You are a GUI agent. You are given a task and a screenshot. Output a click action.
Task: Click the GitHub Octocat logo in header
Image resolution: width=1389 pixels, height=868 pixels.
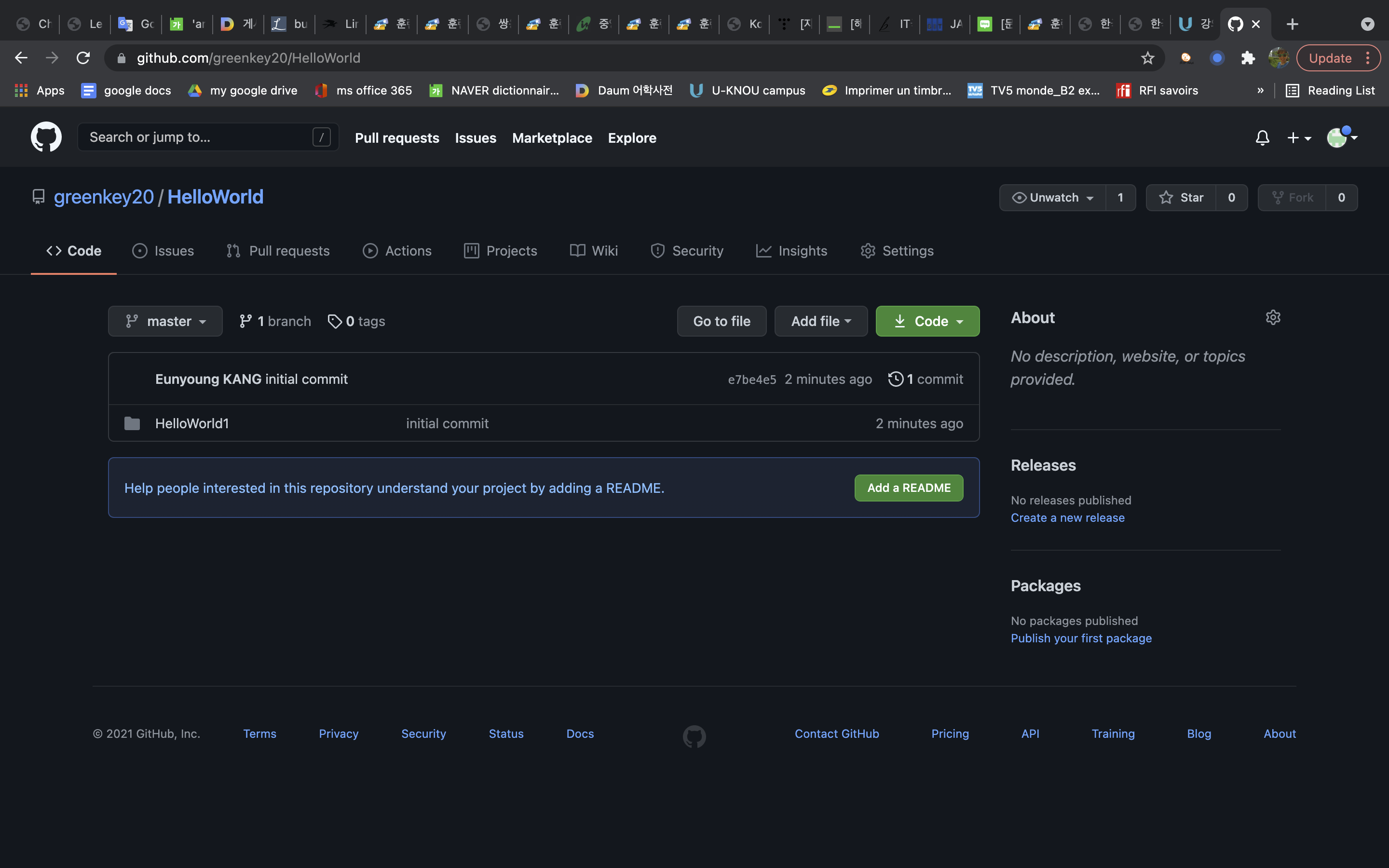46,137
